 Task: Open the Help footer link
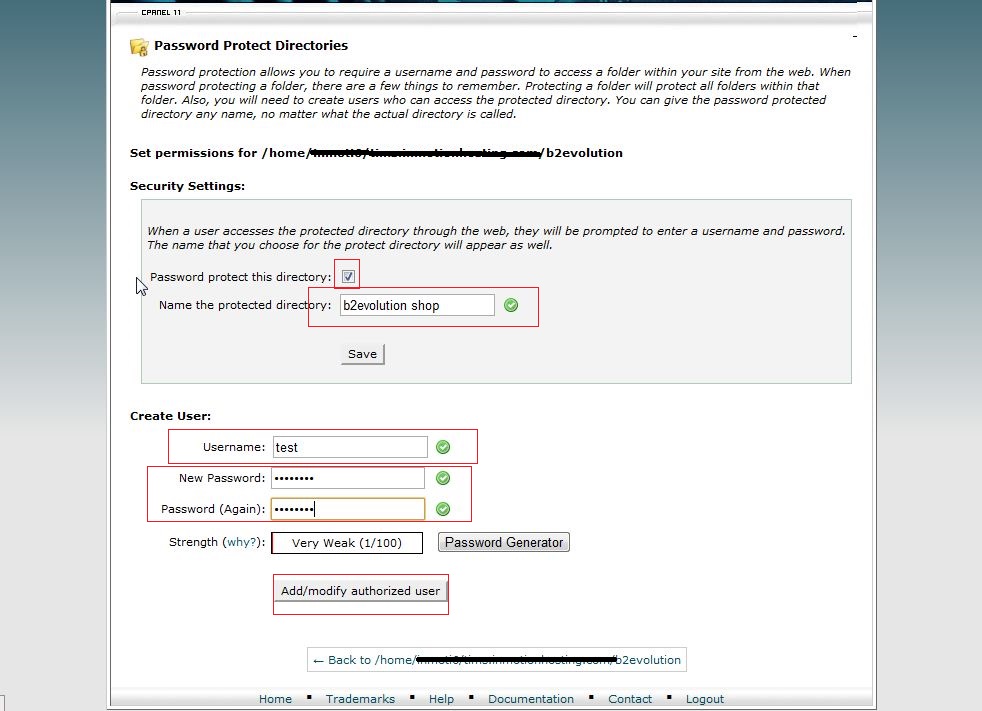coord(442,698)
